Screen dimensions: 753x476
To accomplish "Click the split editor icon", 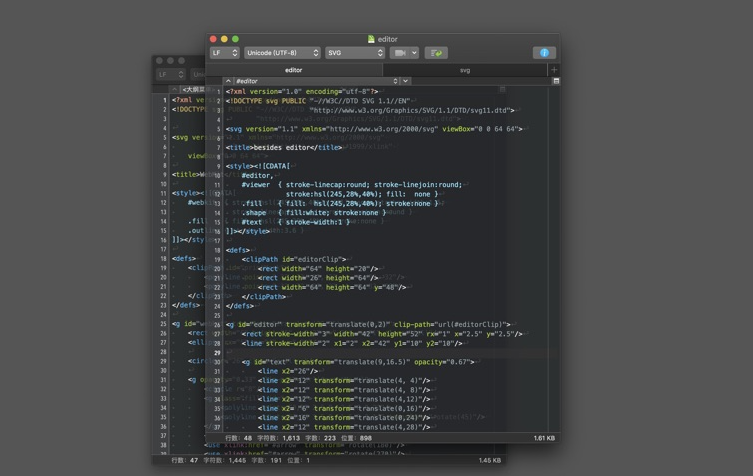I will pyautogui.click(x=556, y=81).
